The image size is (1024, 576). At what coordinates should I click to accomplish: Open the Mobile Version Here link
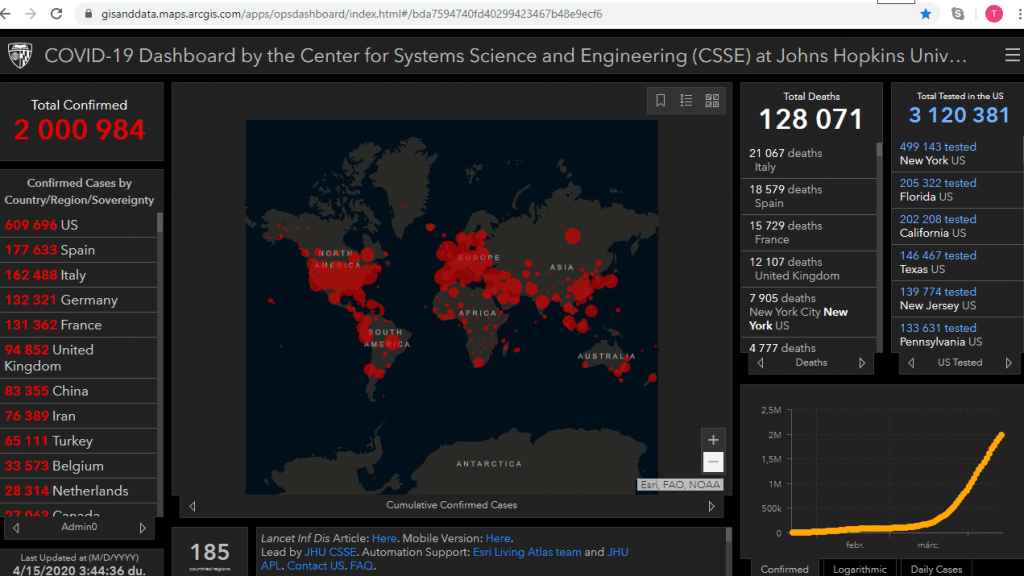(x=498, y=539)
